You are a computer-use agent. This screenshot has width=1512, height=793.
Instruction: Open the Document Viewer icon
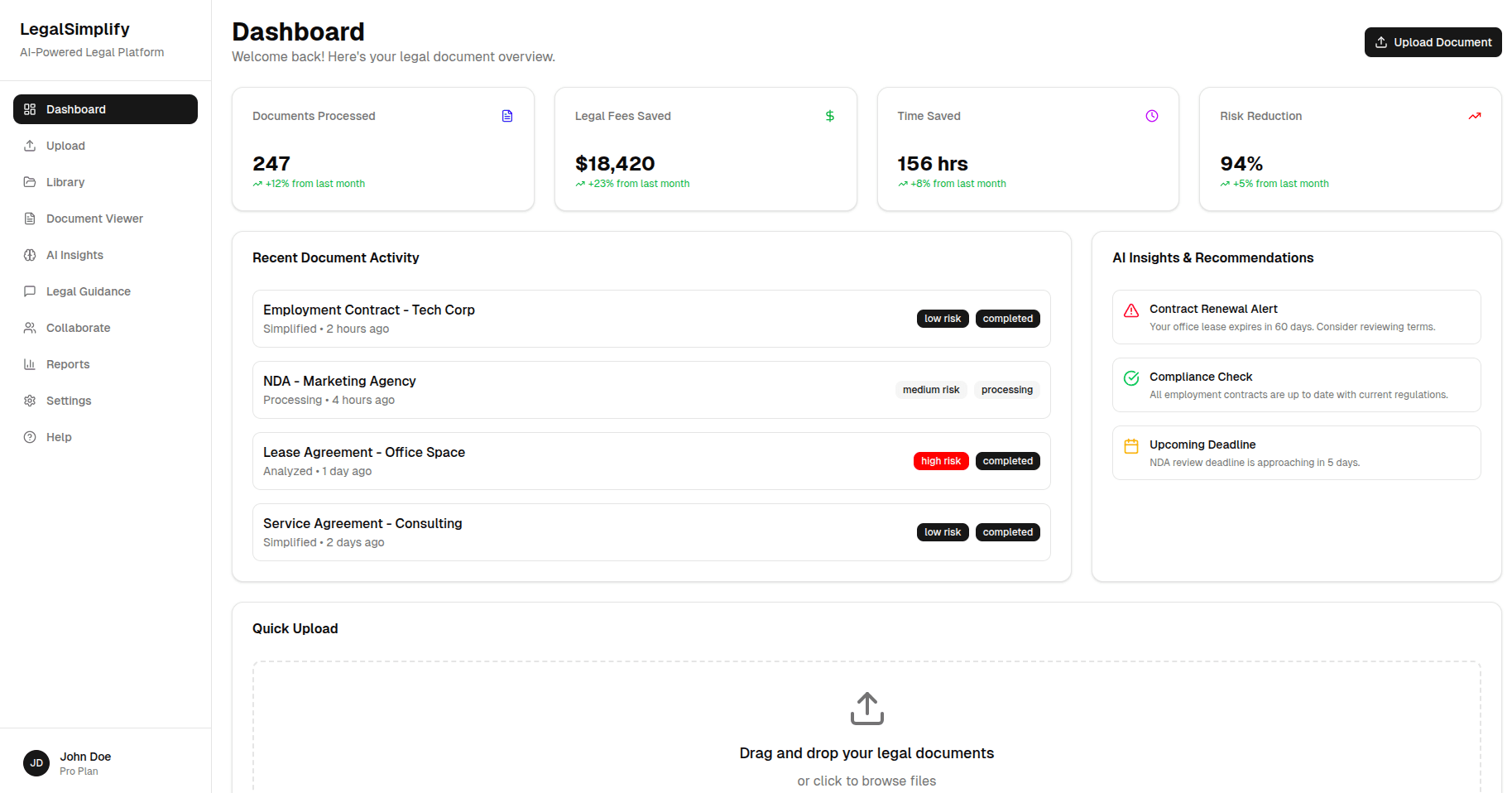point(30,219)
